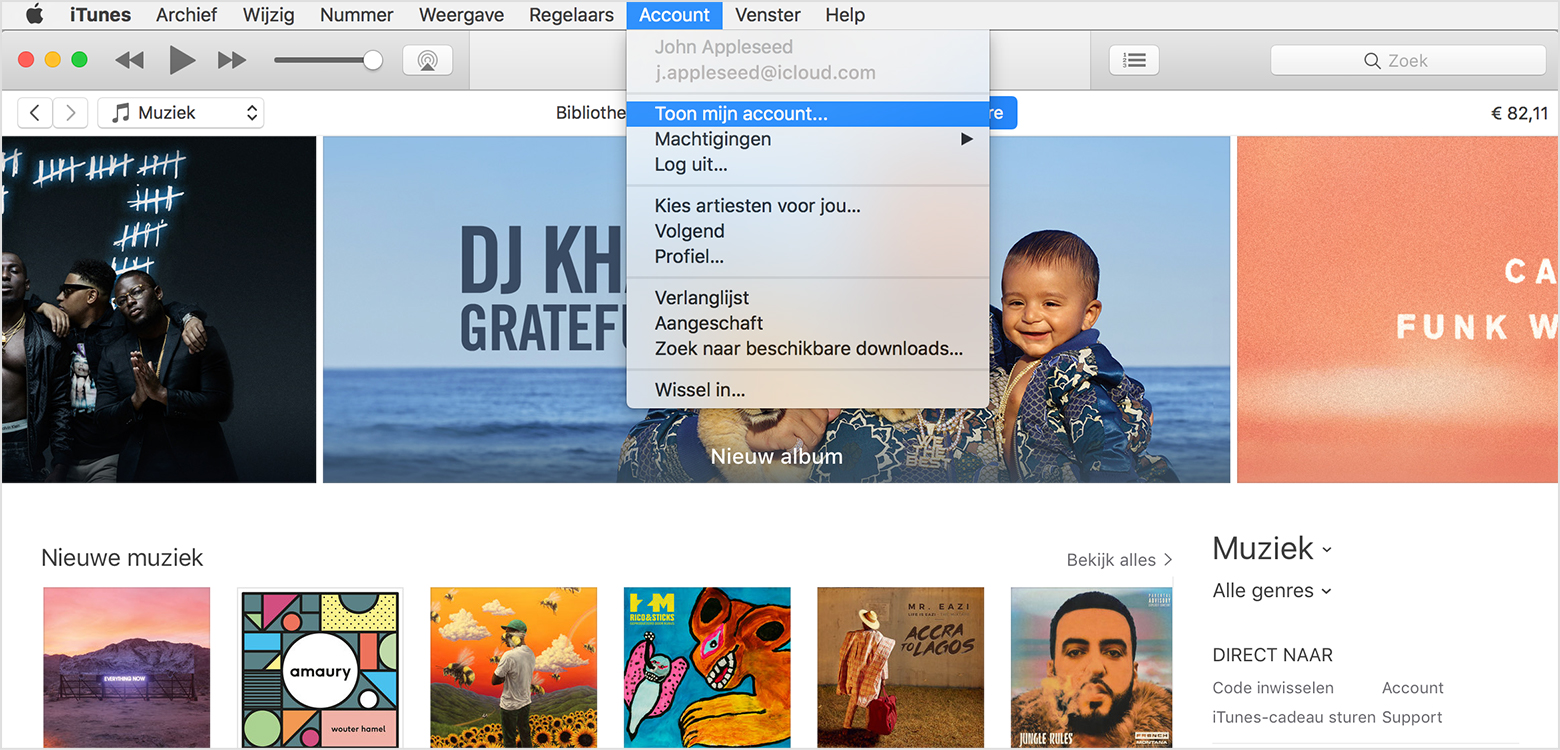Open the DJ Khaled Grateful banner
The width and height of the screenshot is (1560, 750).
(x=776, y=309)
